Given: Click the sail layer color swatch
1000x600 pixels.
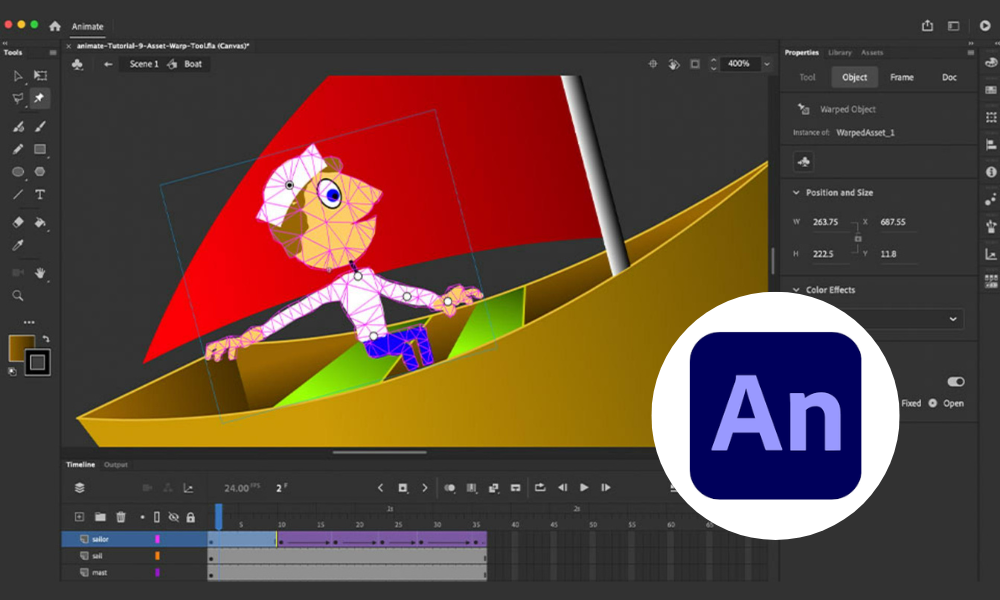Looking at the screenshot, I should [x=157, y=556].
